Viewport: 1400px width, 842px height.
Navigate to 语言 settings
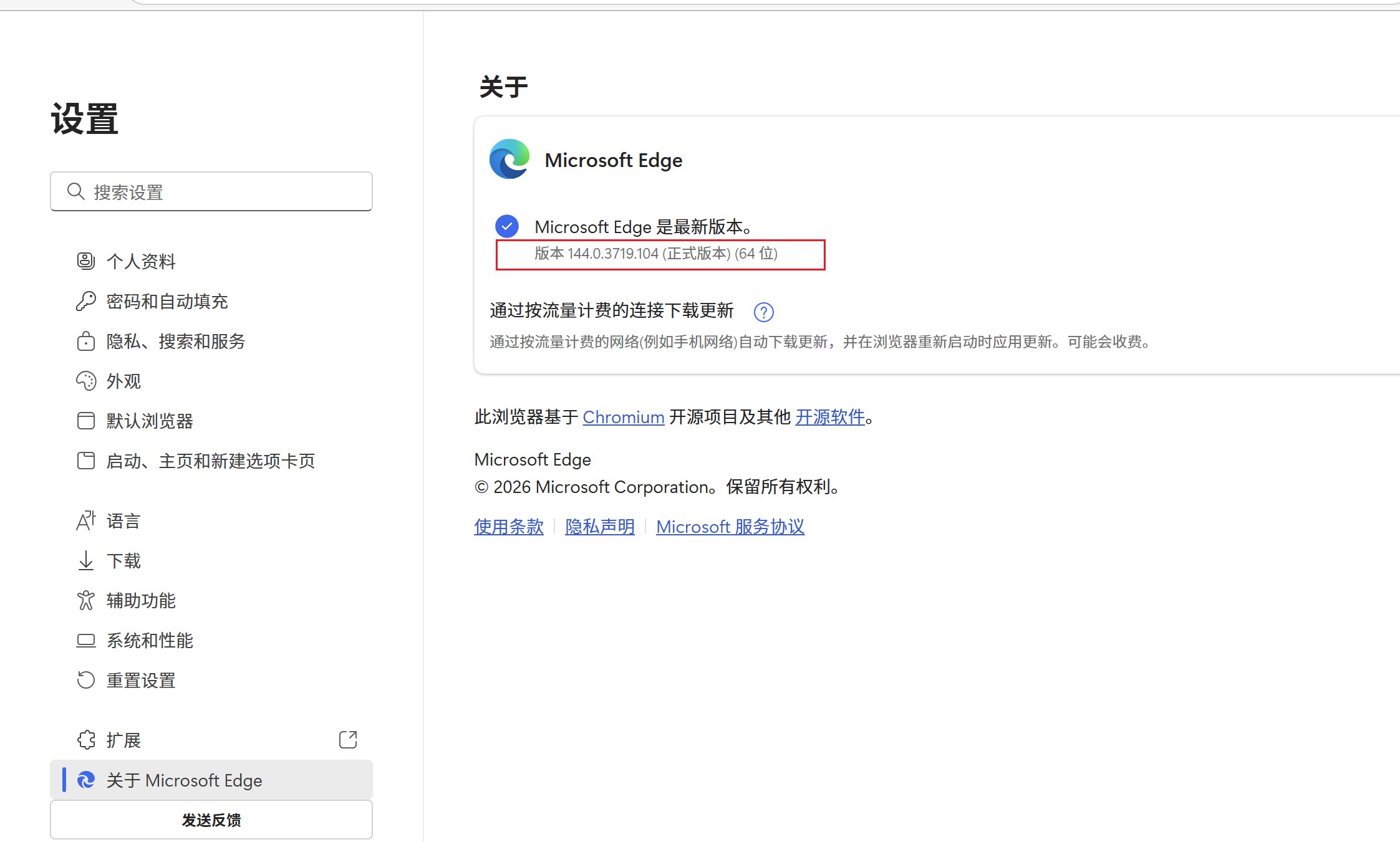pyautogui.click(x=123, y=520)
